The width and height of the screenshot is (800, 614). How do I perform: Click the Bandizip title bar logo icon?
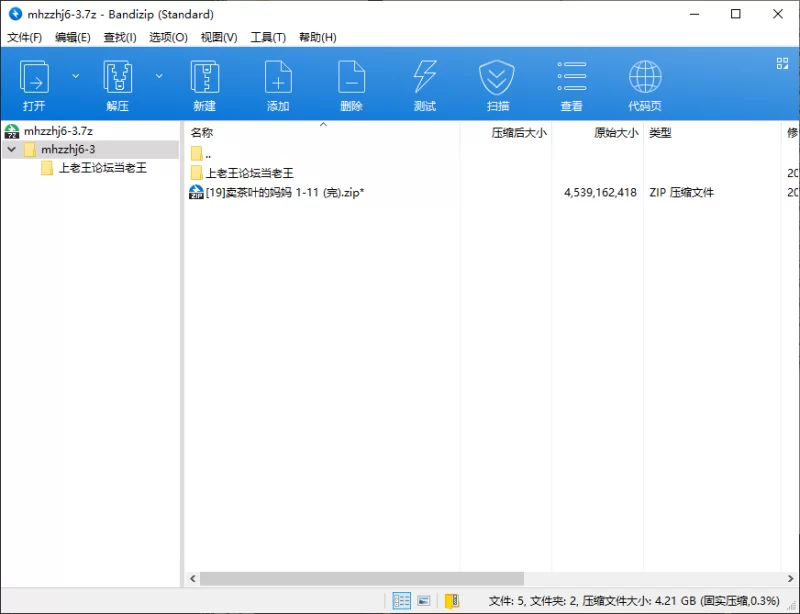point(15,14)
